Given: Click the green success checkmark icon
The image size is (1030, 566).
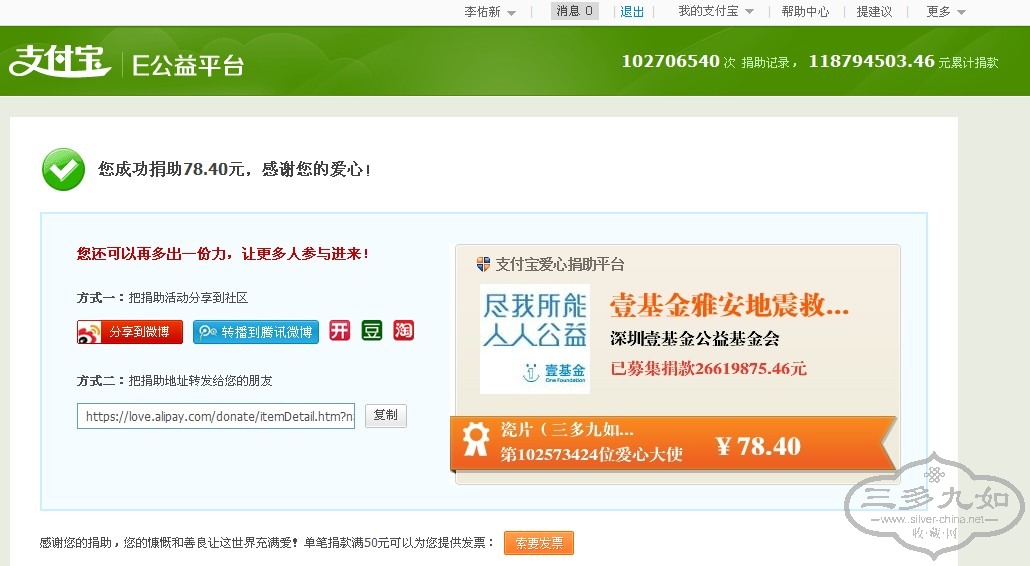Looking at the screenshot, I should pos(64,169).
